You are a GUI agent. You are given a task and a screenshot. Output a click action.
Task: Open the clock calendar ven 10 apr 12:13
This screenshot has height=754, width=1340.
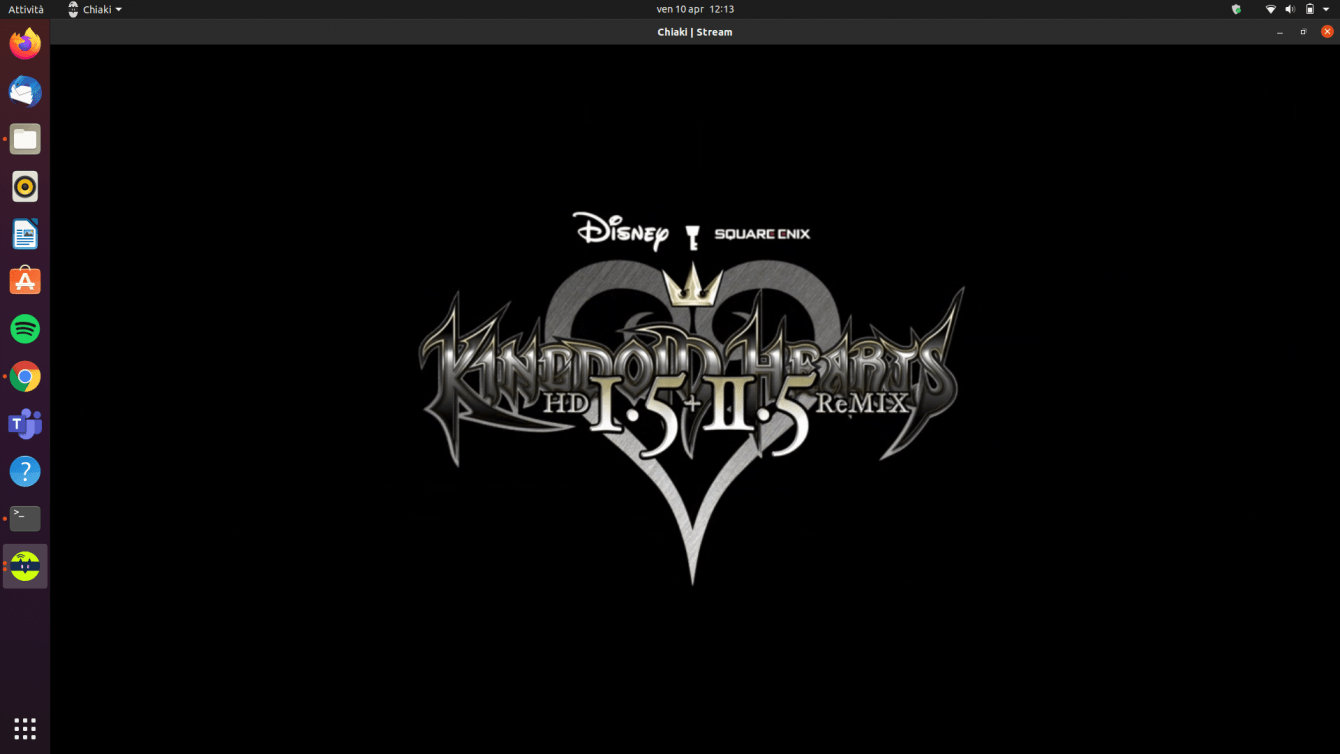pos(695,9)
